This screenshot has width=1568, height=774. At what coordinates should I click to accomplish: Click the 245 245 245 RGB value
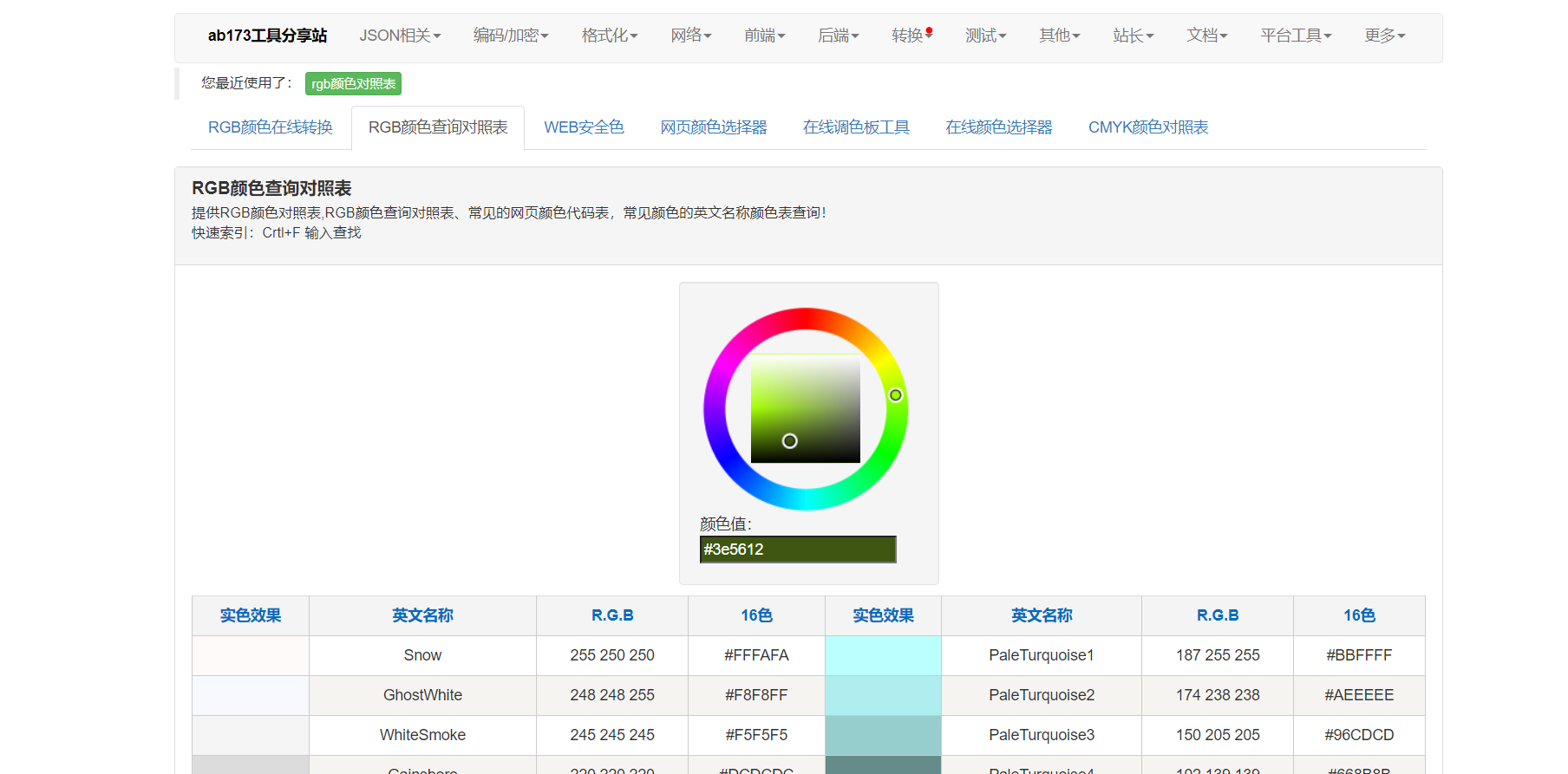612,735
